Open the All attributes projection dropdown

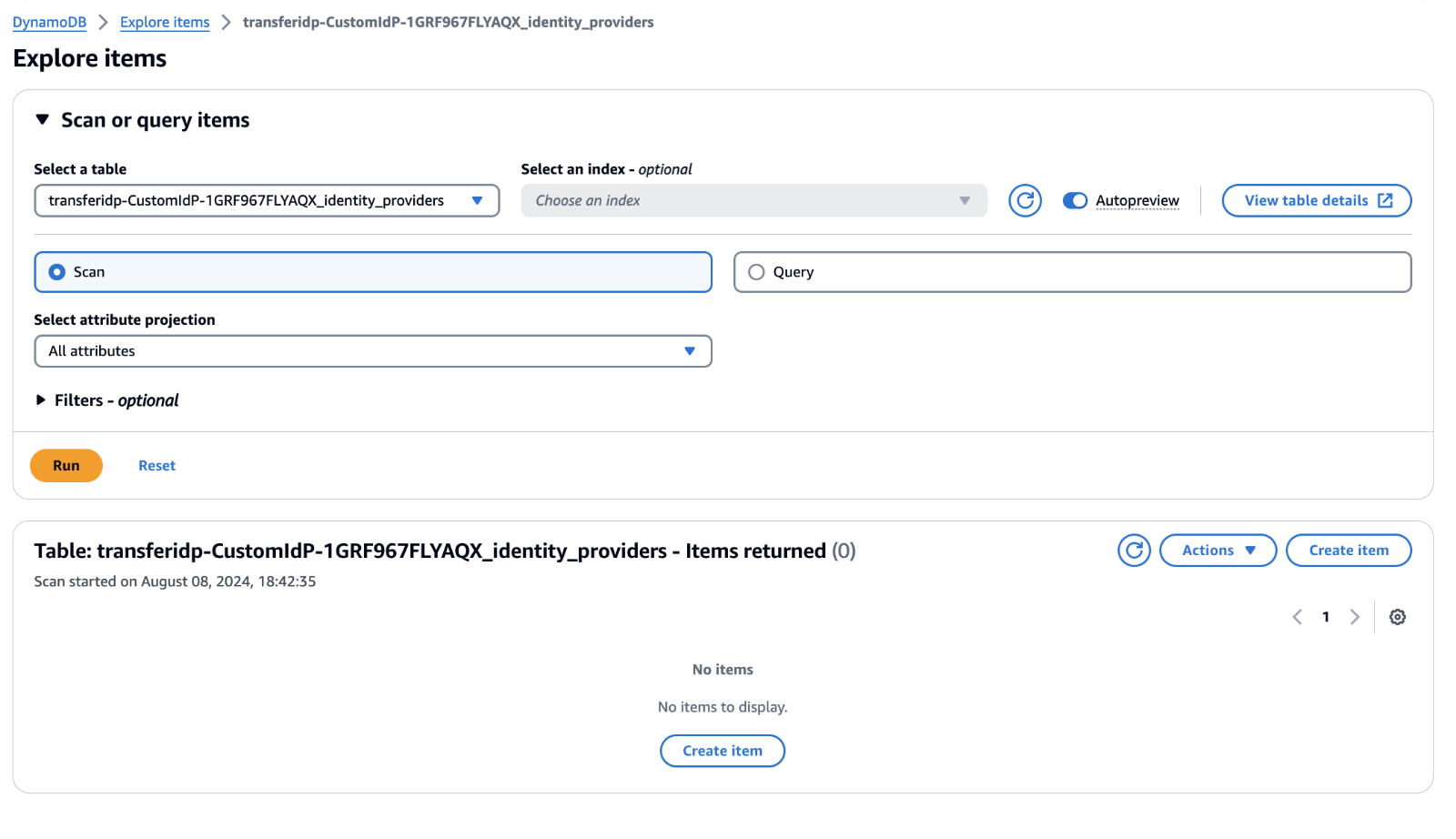[690, 350]
